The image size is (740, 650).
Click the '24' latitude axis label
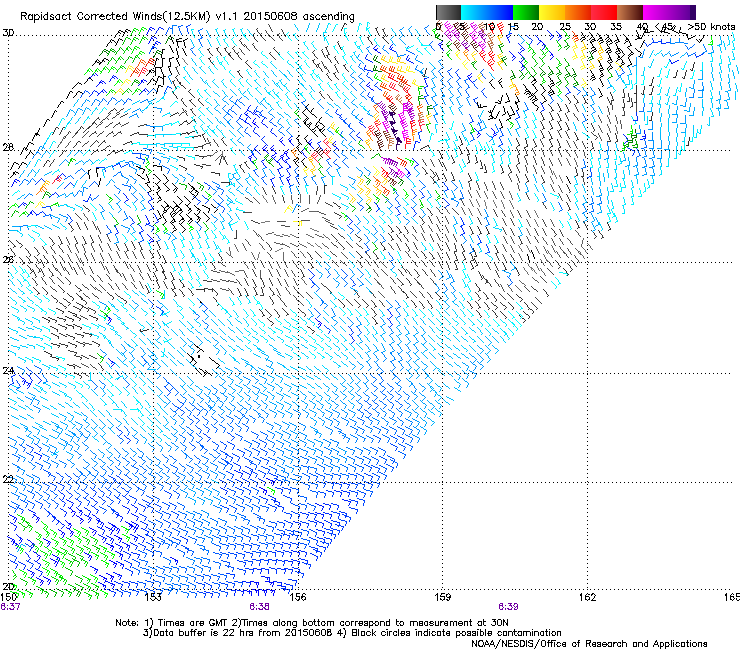coord(8,371)
